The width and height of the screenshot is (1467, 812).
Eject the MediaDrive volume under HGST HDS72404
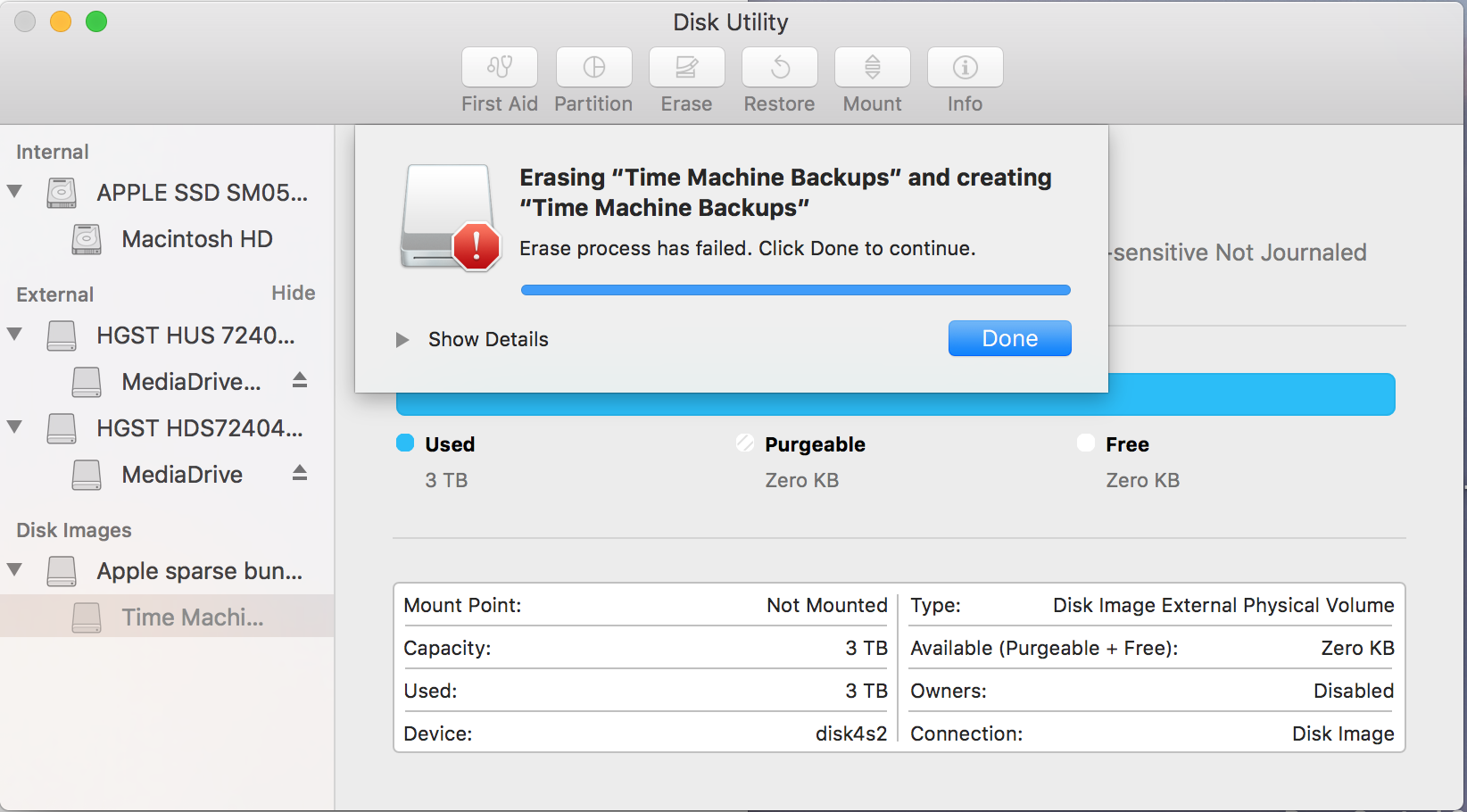300,473
